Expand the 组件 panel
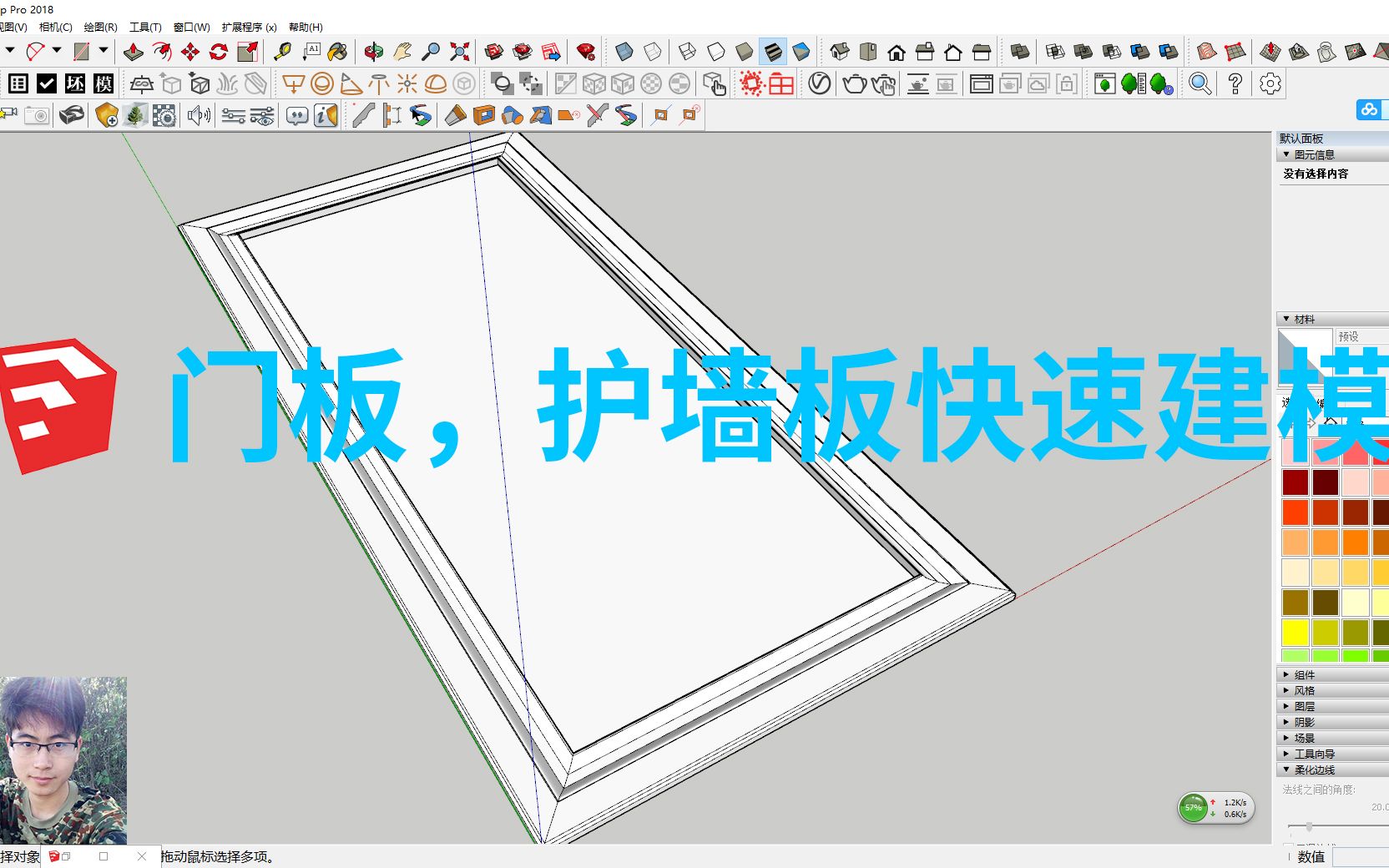1389x868 pixels. [1302, 674]
